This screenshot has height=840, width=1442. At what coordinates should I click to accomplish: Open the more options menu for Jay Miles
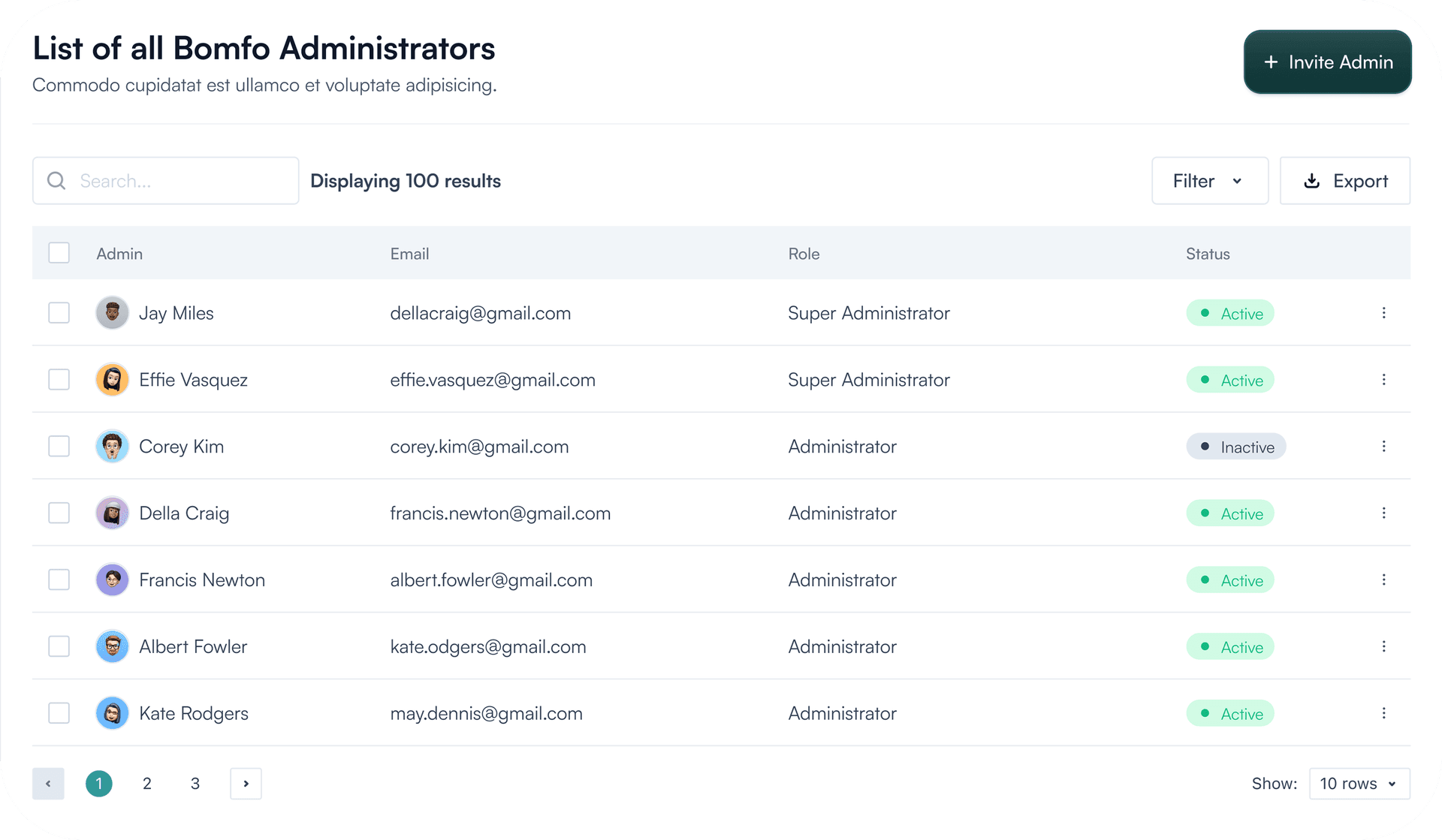tap(1383, 313)
